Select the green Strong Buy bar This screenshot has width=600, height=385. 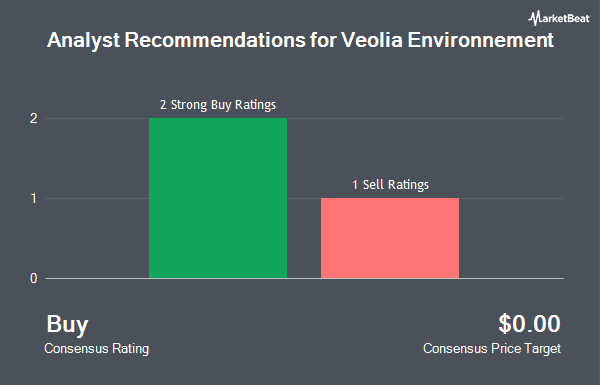tap(218, 198)
